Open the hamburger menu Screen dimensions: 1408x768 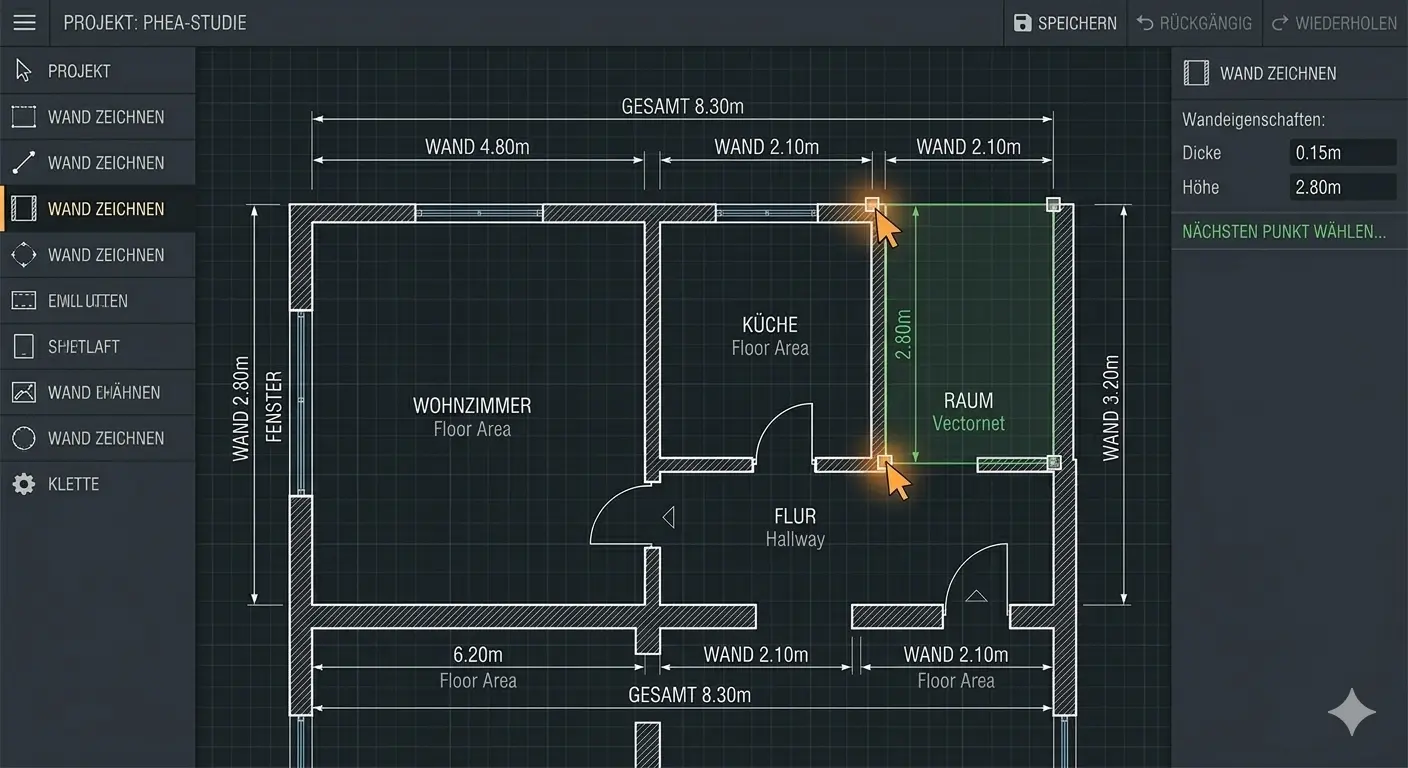(24, 23)
